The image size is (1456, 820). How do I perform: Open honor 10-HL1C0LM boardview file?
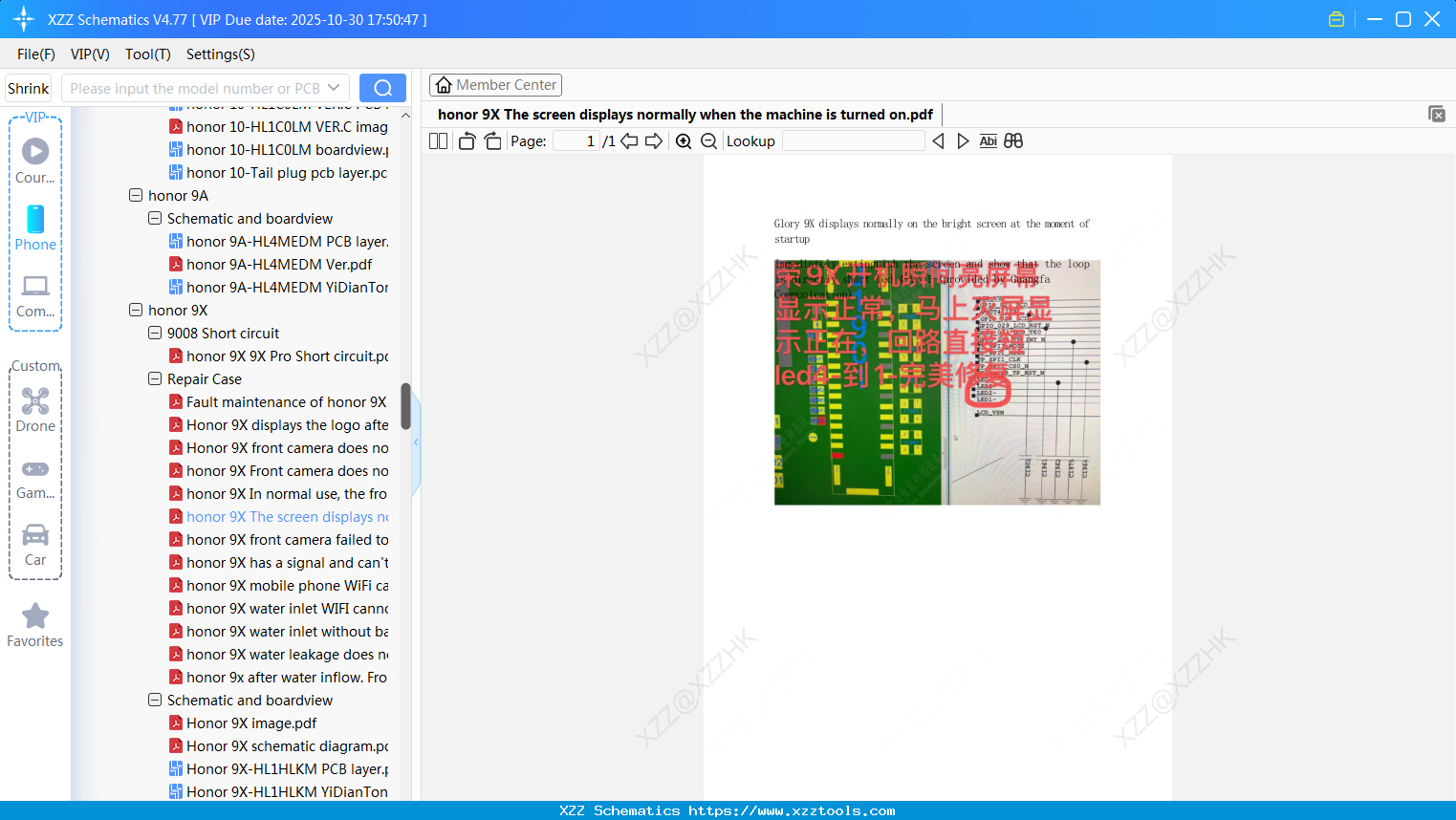click(279, 149)
